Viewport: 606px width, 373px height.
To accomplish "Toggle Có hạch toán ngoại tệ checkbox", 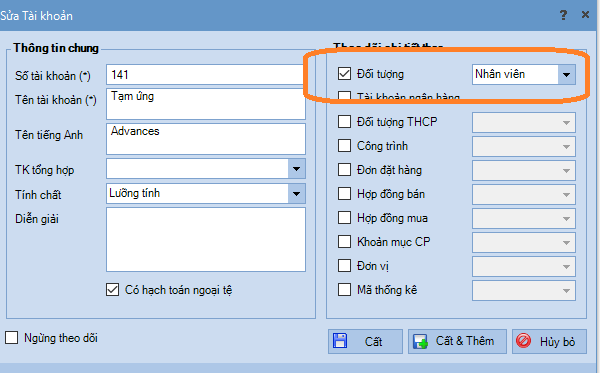I will tap(112, 290).
